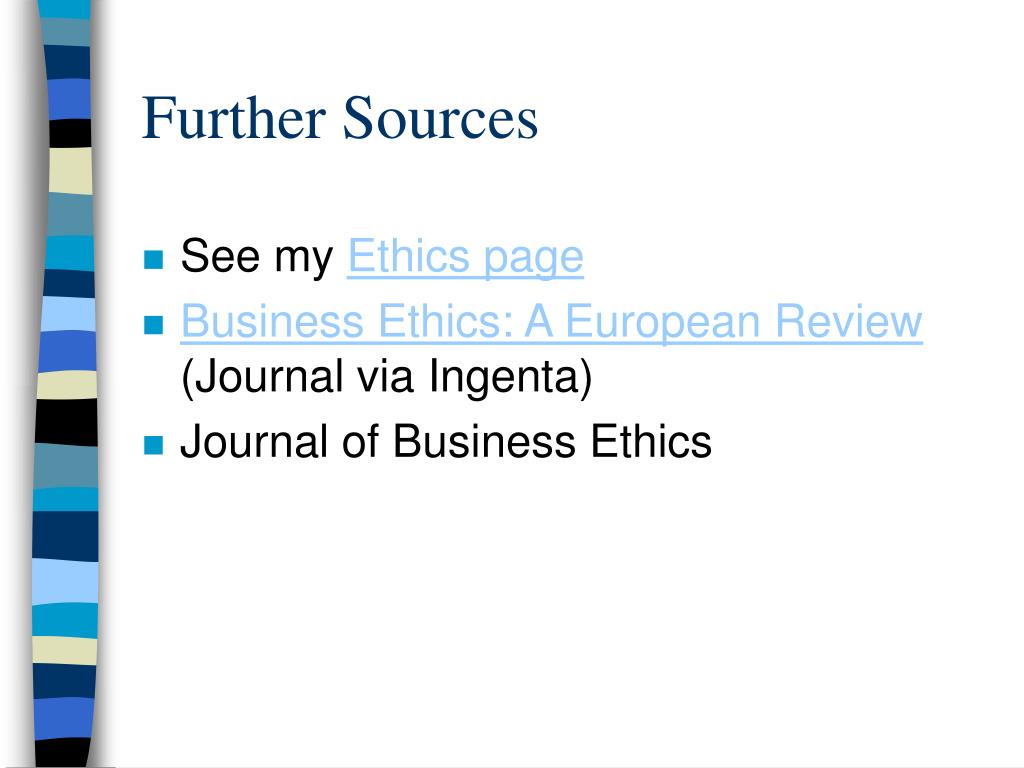Viewport: 1024px width, 768px height.
Task: Click the bullet before Journal of Business Ethics
Action: [x=153, y=445]
